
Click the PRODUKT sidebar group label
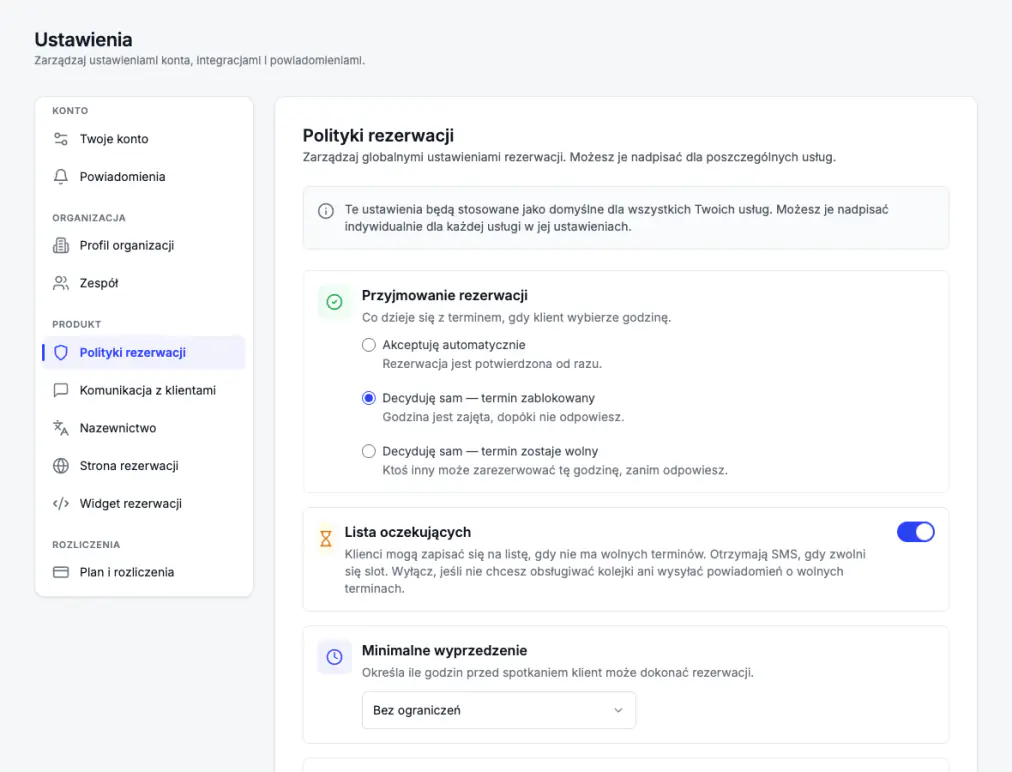77,324
